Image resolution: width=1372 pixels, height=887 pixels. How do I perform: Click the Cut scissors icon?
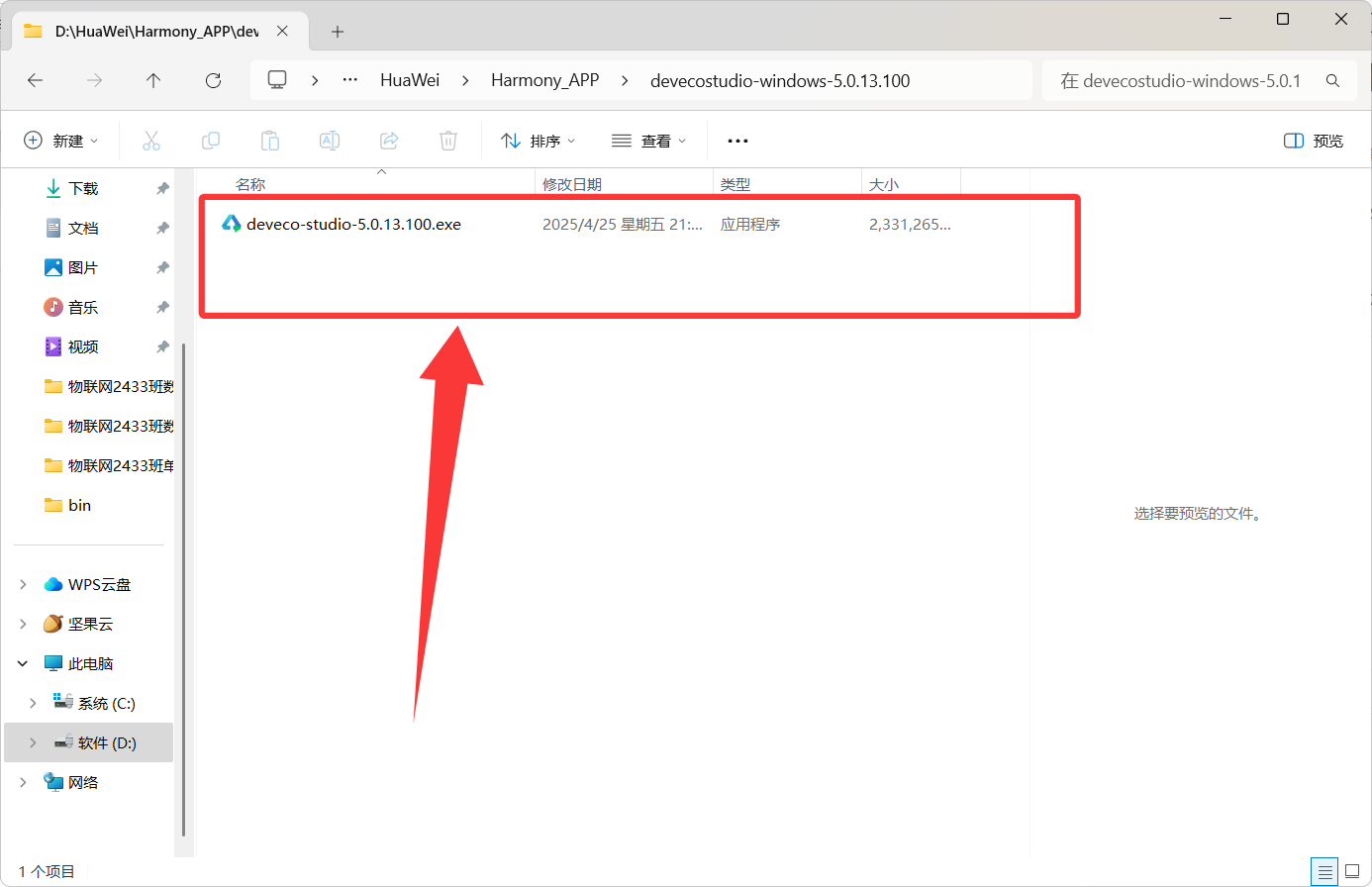[x=151, y=141]
